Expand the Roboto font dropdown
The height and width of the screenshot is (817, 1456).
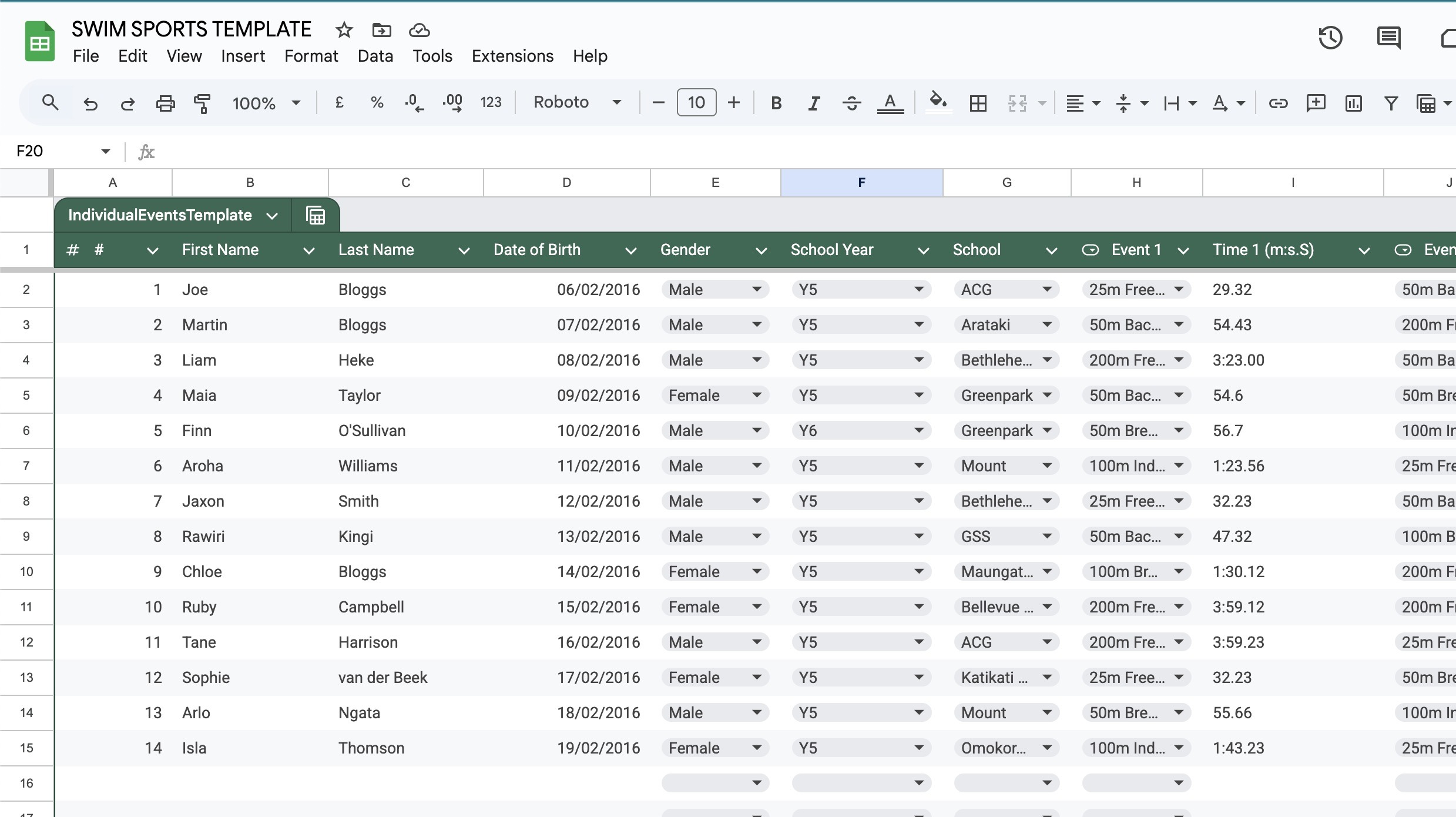click(x=577, y=102)
